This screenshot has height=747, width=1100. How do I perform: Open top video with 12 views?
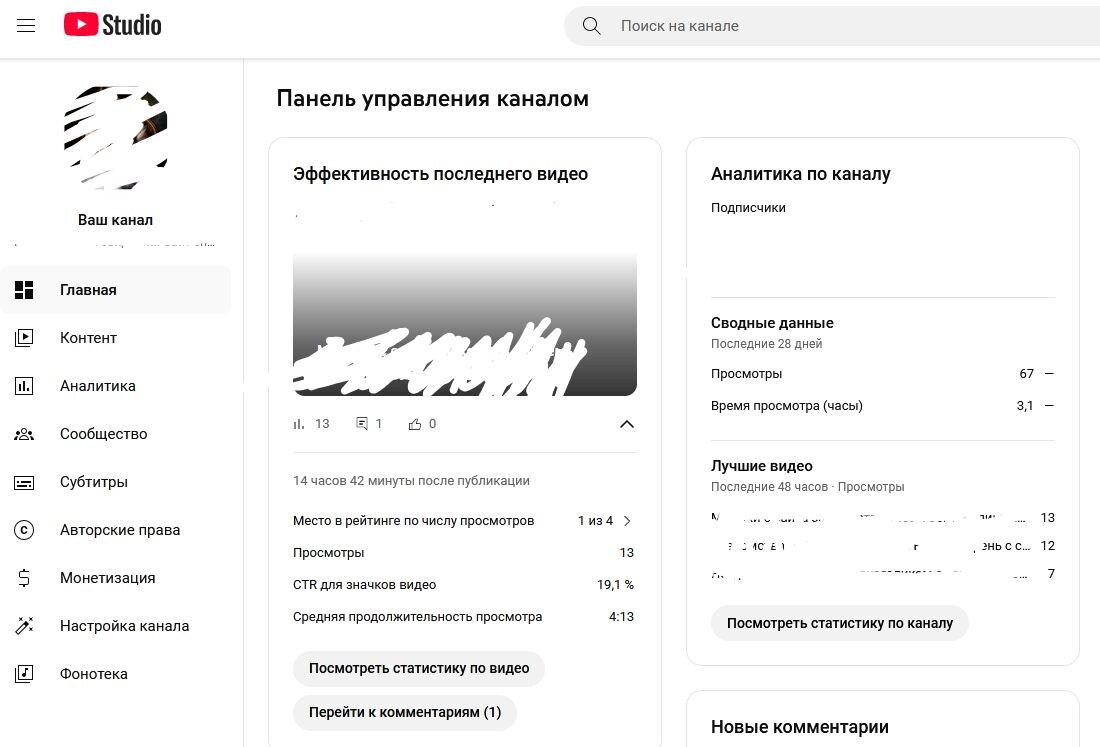[x=883, y=546]
